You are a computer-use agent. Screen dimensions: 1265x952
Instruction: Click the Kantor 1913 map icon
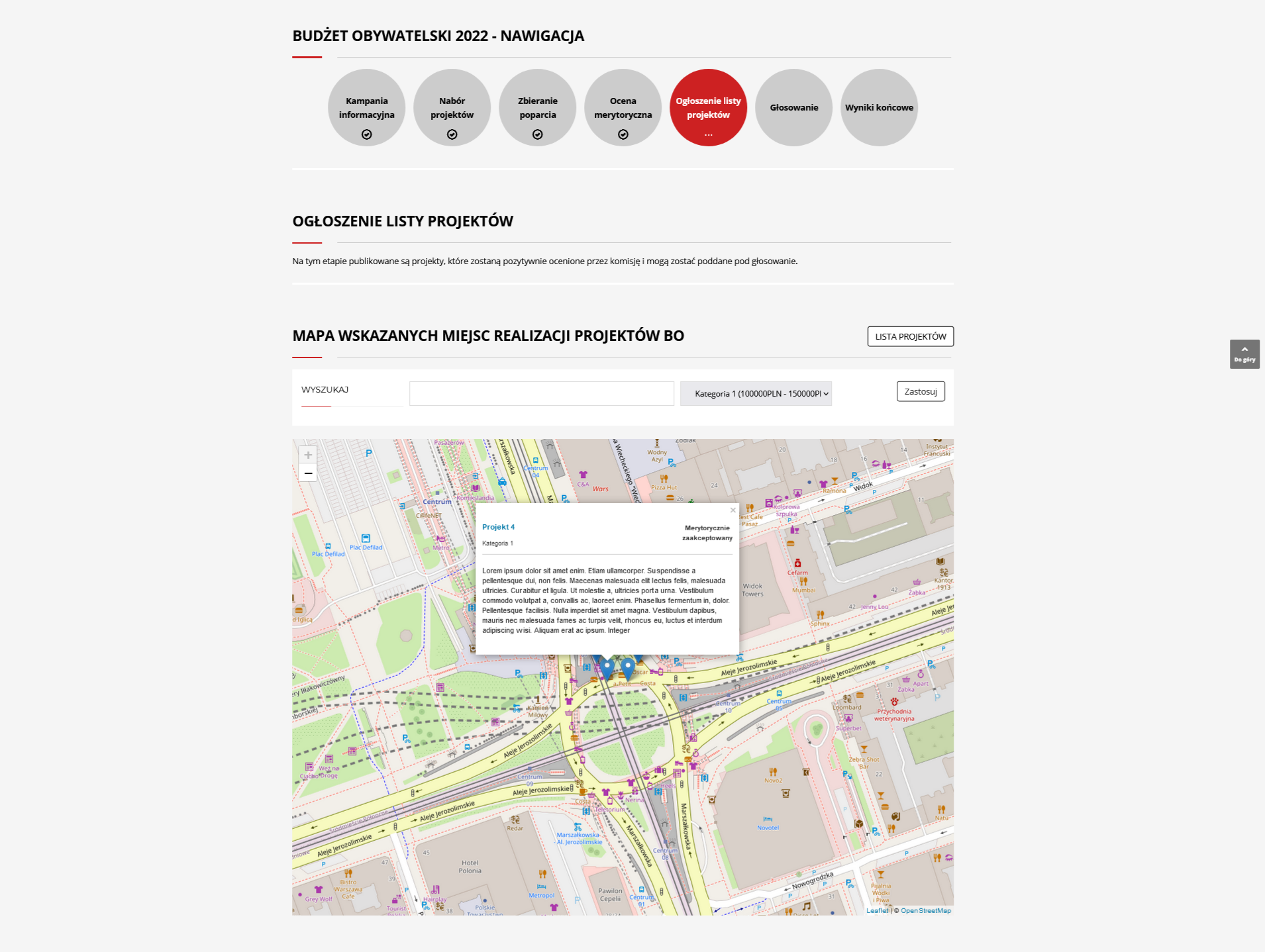(944, 572)
